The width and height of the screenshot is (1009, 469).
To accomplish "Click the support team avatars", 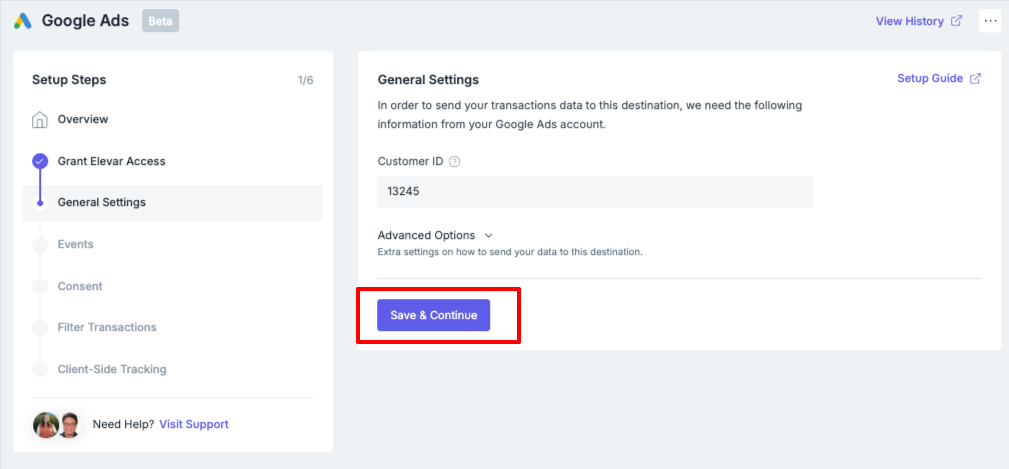I will point(57,425).
